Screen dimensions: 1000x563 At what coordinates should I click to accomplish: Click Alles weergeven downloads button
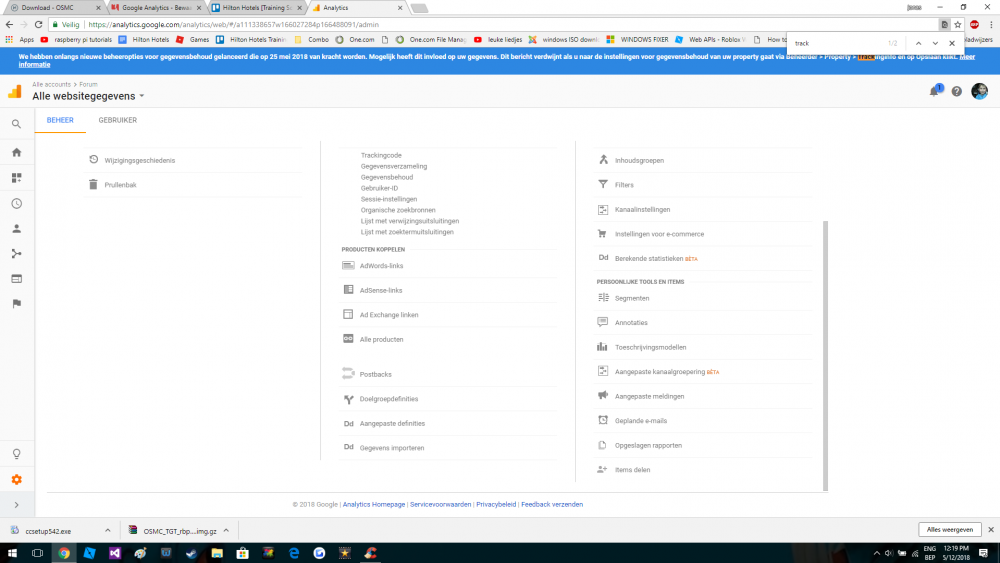pos(950,530)
